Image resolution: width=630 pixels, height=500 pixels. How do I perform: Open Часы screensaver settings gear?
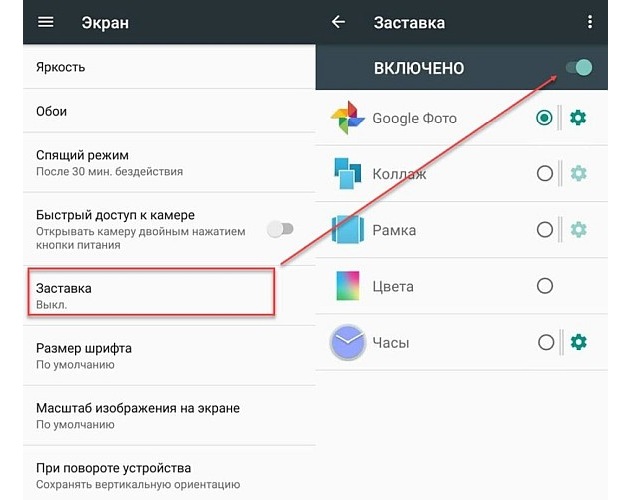(578, 342)
